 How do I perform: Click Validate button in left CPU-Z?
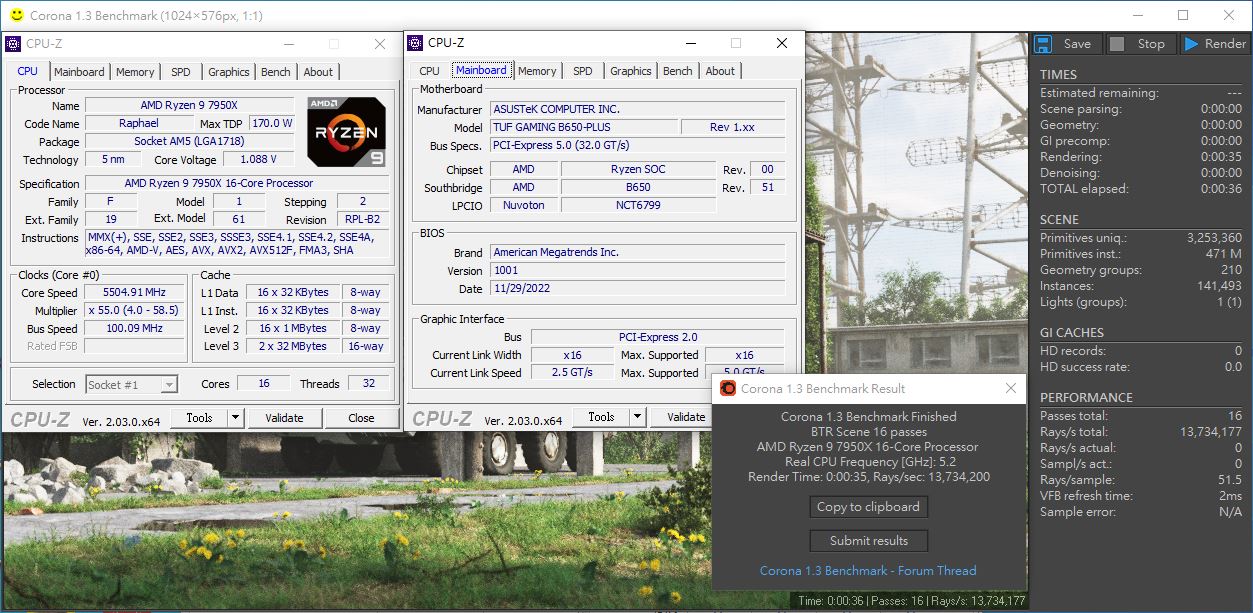pyautogui.click(x=284, y=418)
